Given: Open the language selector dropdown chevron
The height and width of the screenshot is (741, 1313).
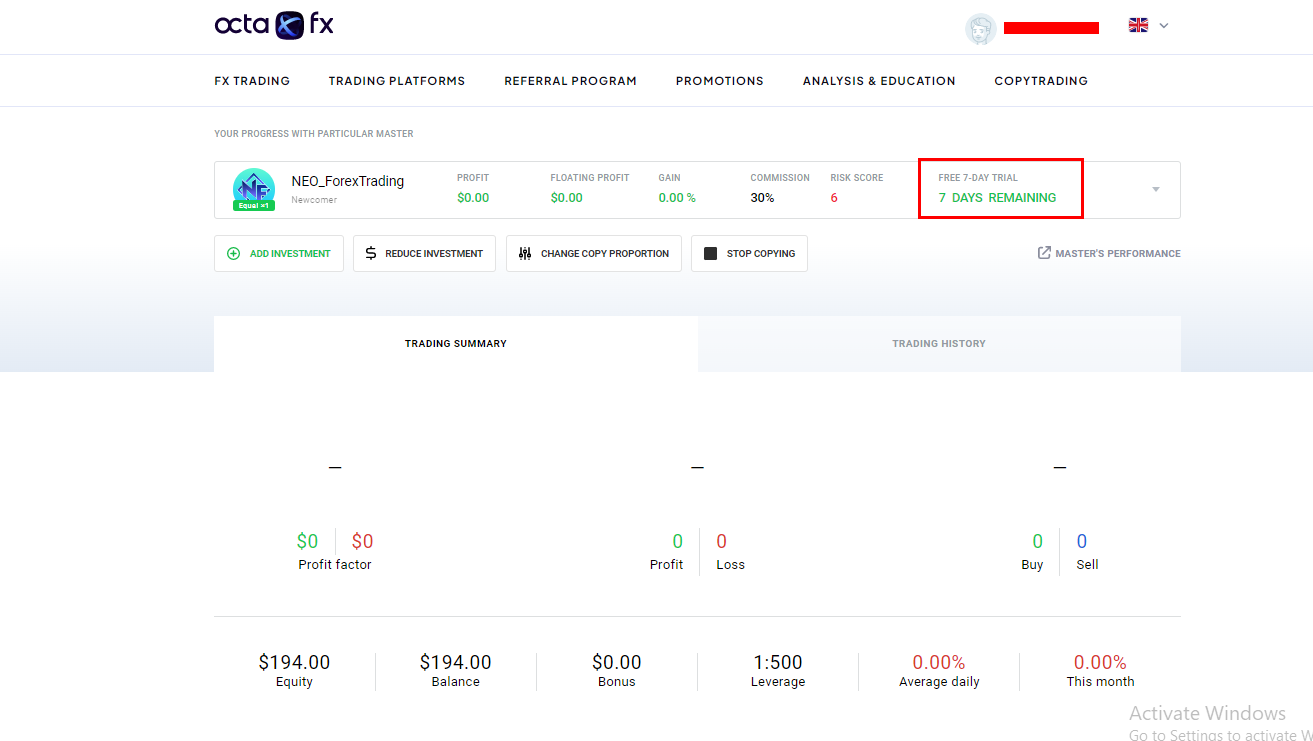Looking at the screenshot, I should click(x=1163, y=26).
